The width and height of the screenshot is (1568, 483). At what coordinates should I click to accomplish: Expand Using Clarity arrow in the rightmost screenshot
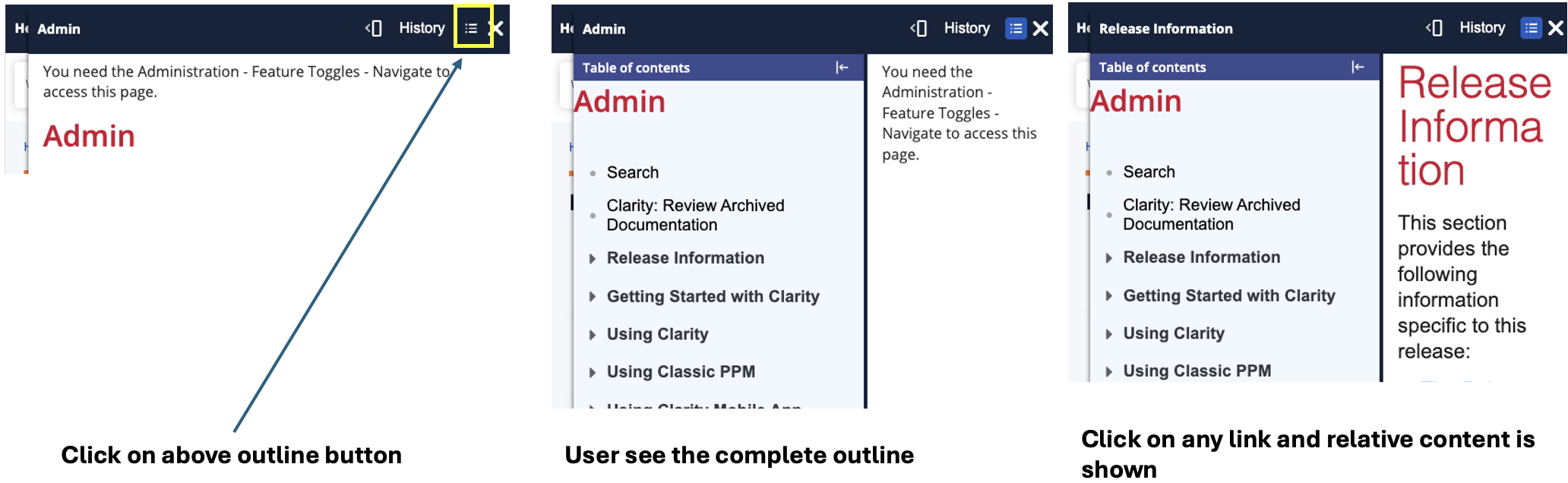tap(1109, 334)
